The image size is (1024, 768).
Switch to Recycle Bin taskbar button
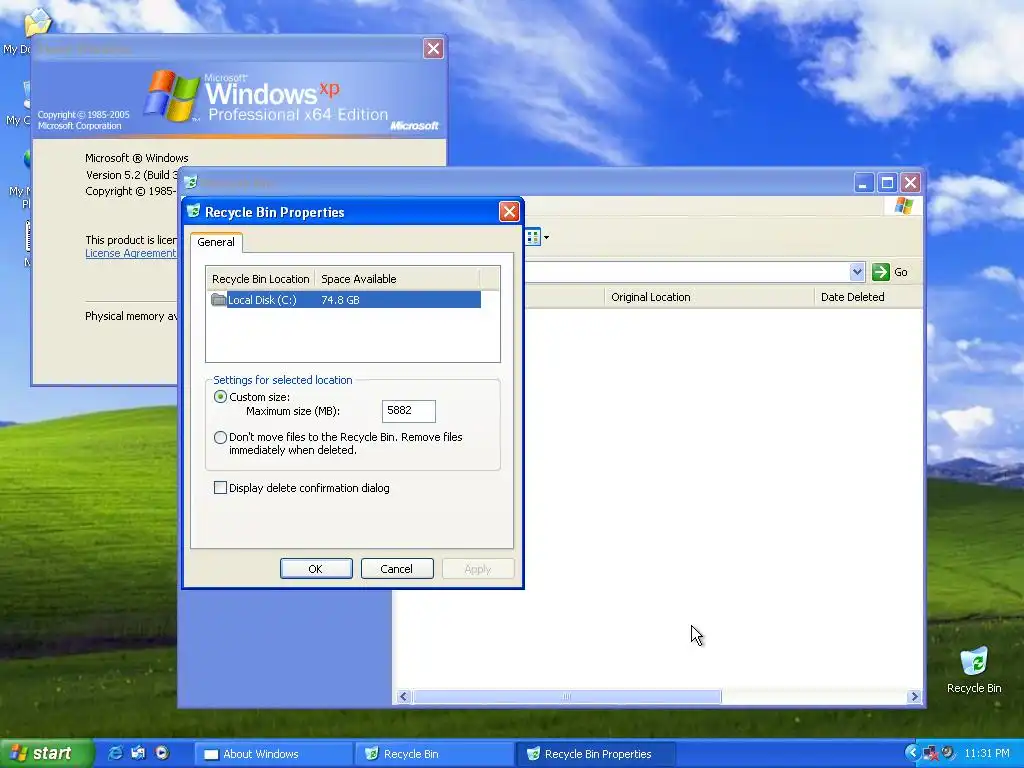click(x=434, y=754)
